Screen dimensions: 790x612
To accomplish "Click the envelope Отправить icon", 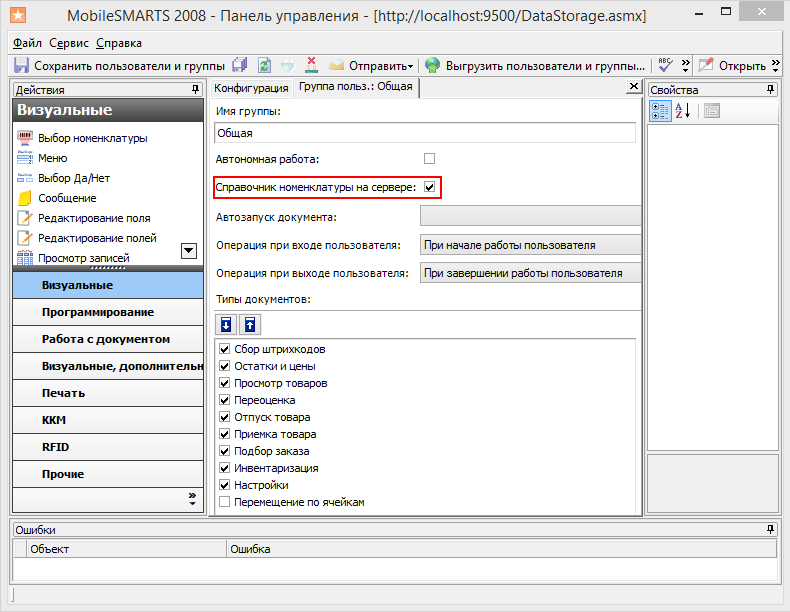I will point(336,65).
